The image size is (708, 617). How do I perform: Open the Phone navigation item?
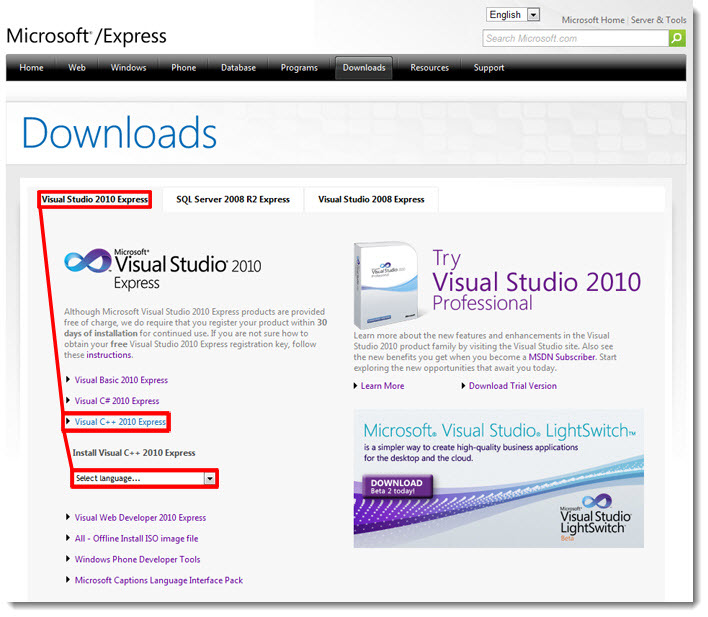183,68
